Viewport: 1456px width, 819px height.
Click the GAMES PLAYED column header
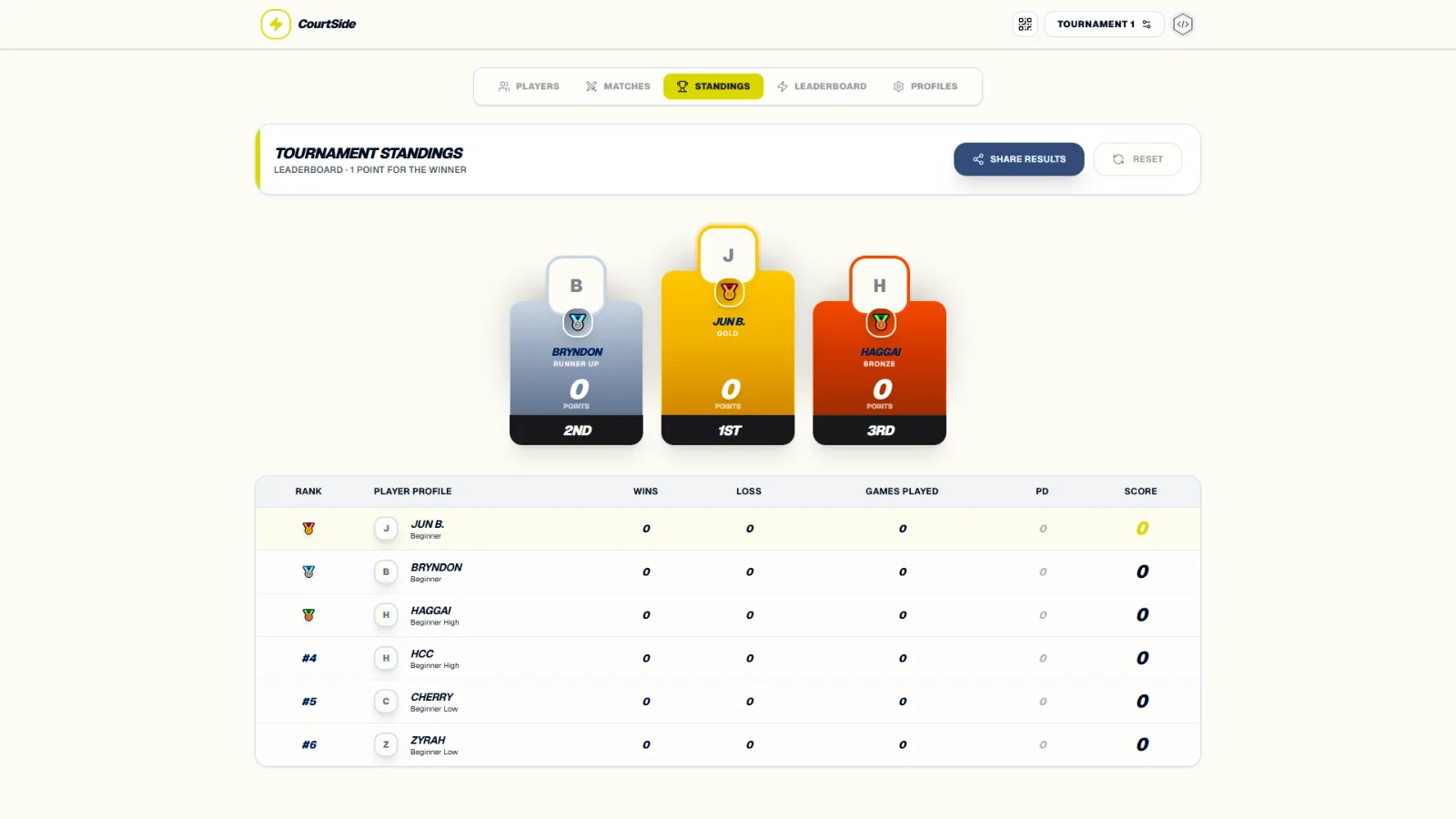point(902,491)
